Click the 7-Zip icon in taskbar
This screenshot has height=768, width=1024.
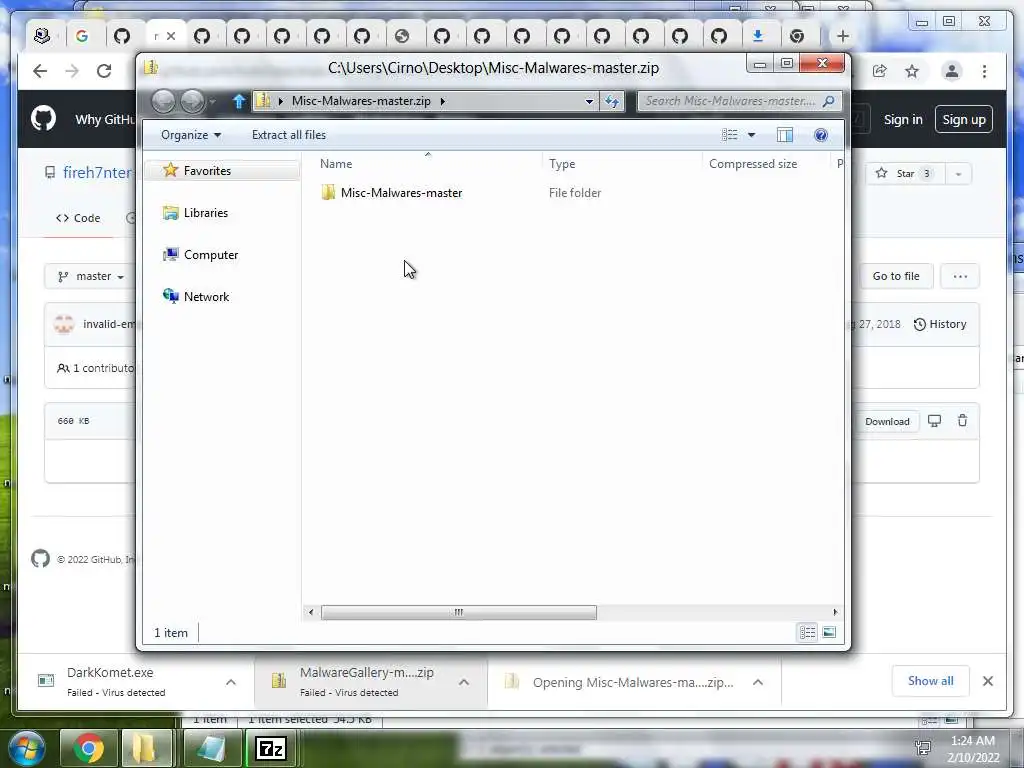tap(270, 748)
